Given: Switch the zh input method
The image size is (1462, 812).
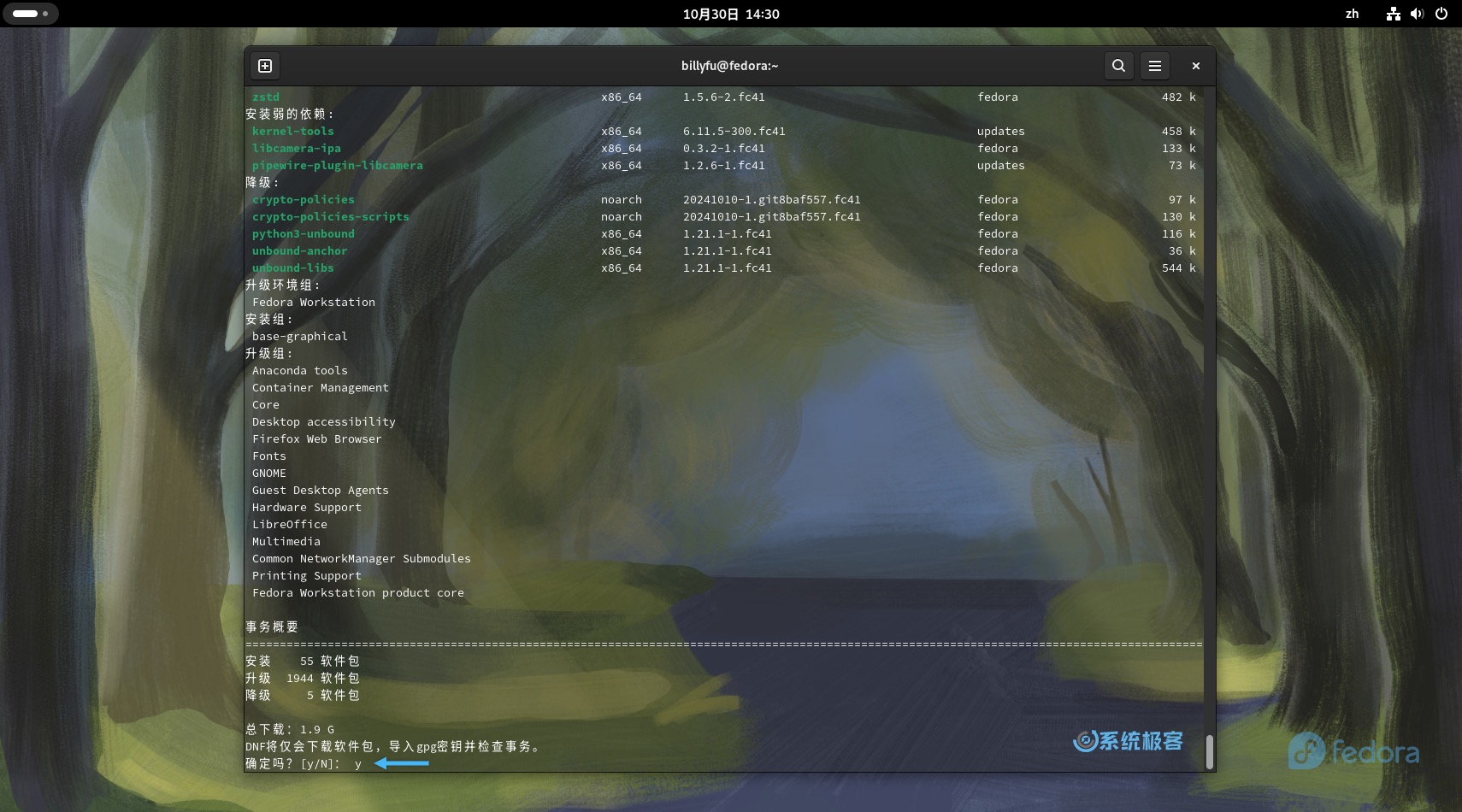Looking at the screenshot, I should (1352, 14).
